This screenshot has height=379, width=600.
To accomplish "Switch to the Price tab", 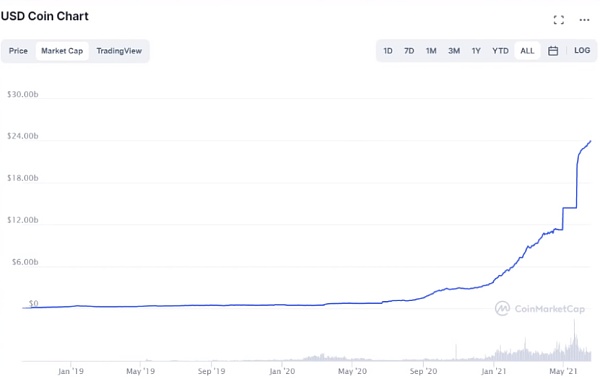I will (18, 51).
